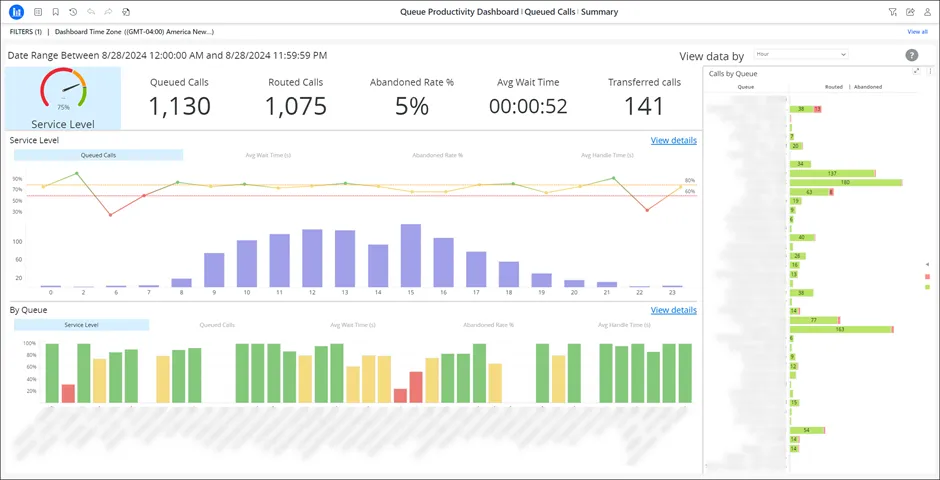Select Avg Handle Time (s) tab in By Queue section
940x480 pixels.
click(x=624, y=325)
